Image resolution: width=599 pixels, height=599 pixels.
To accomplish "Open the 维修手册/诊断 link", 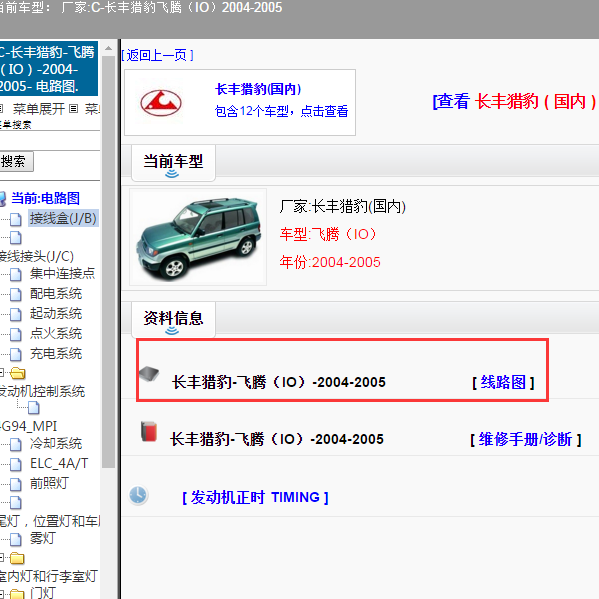I will click(525, 440).
